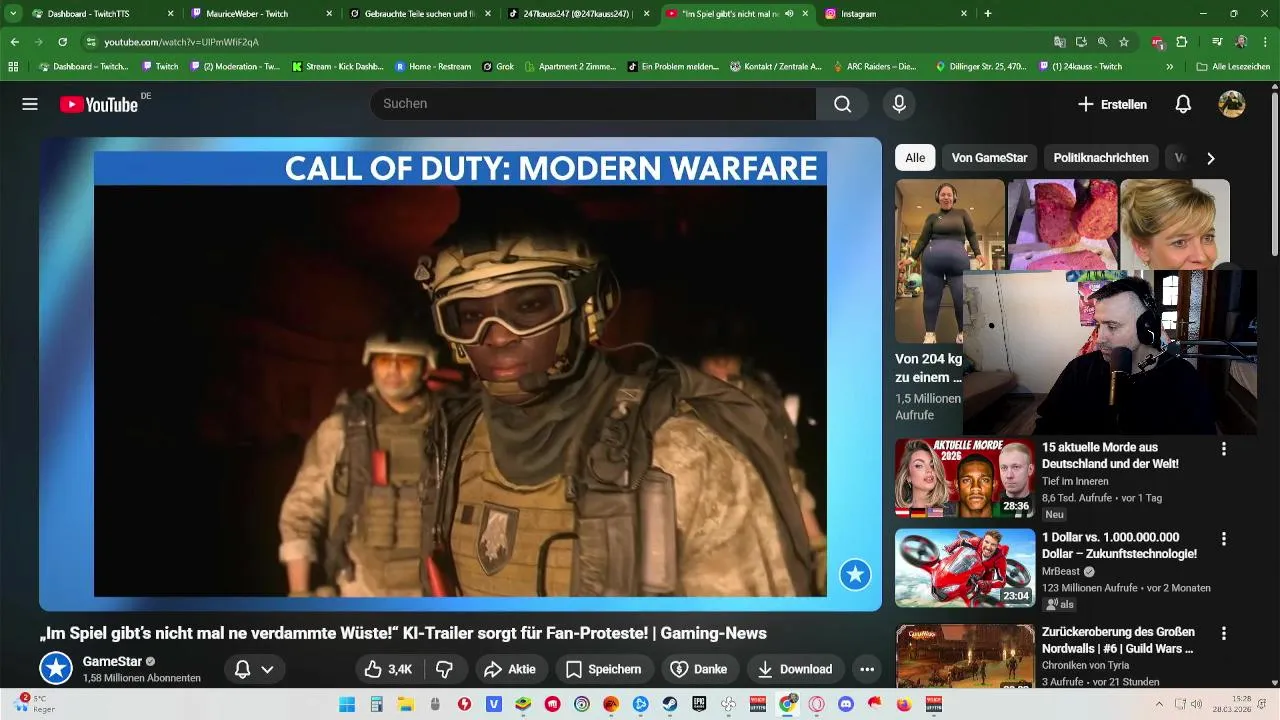Open the translate page icon in address bar
Image resolution: width=1280 pixels, height=720 pixels.
(x=1060, y=42)
